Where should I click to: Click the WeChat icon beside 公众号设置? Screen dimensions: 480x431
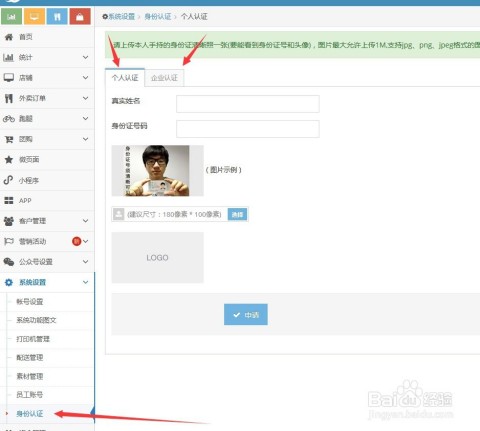9,262
